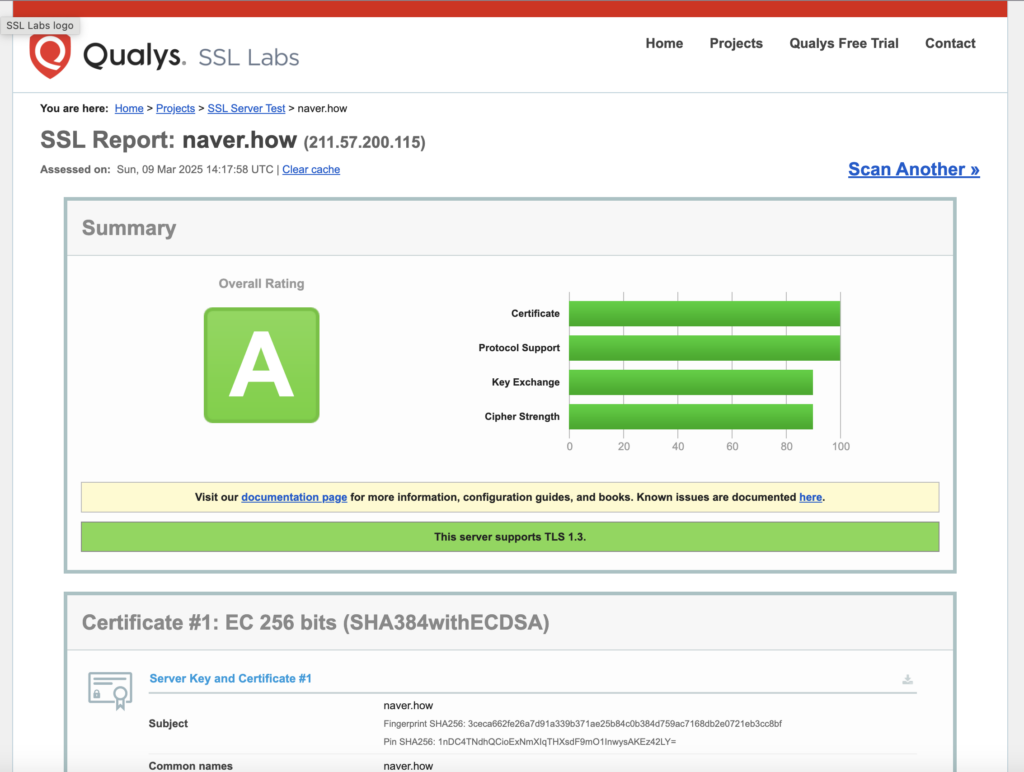Screen dimensions: 1024x772
Task: Click the 'SSL Report: naver.how' title
Action: tap(168, 140)
